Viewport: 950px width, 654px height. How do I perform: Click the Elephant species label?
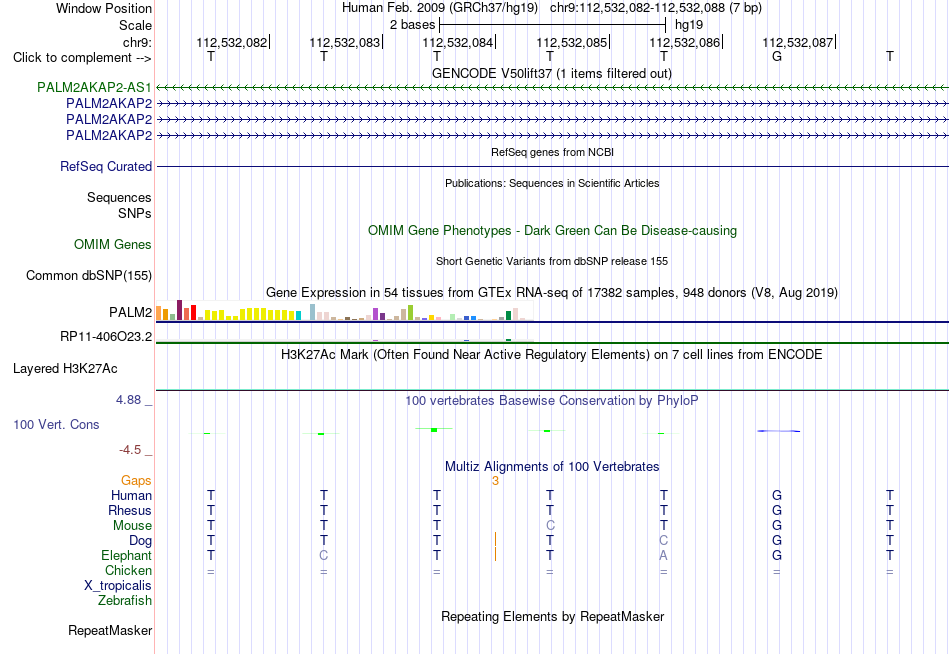pyautogui.click(x=127, y=556)
